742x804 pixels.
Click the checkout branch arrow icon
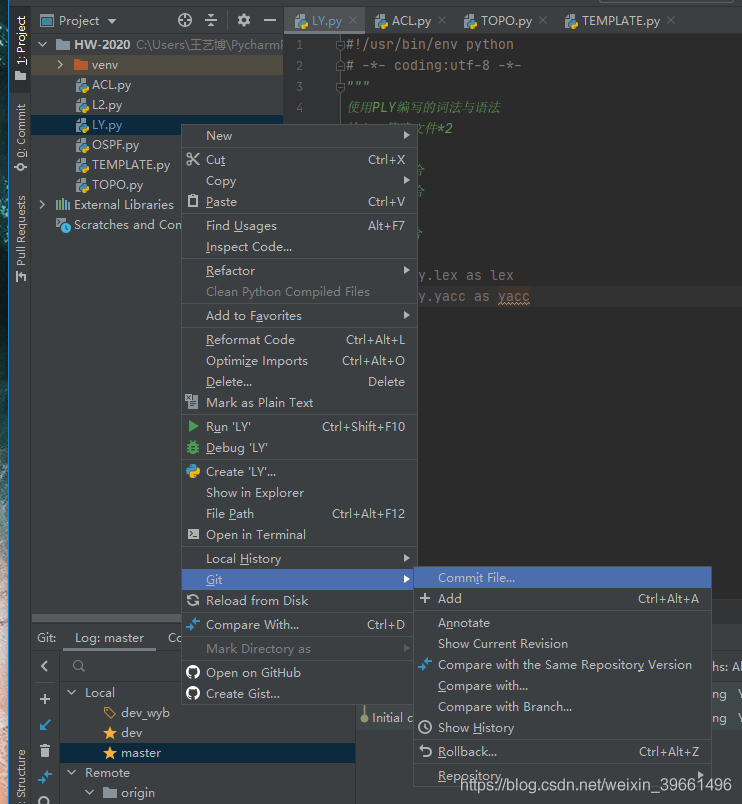click(x=45, y=724)
